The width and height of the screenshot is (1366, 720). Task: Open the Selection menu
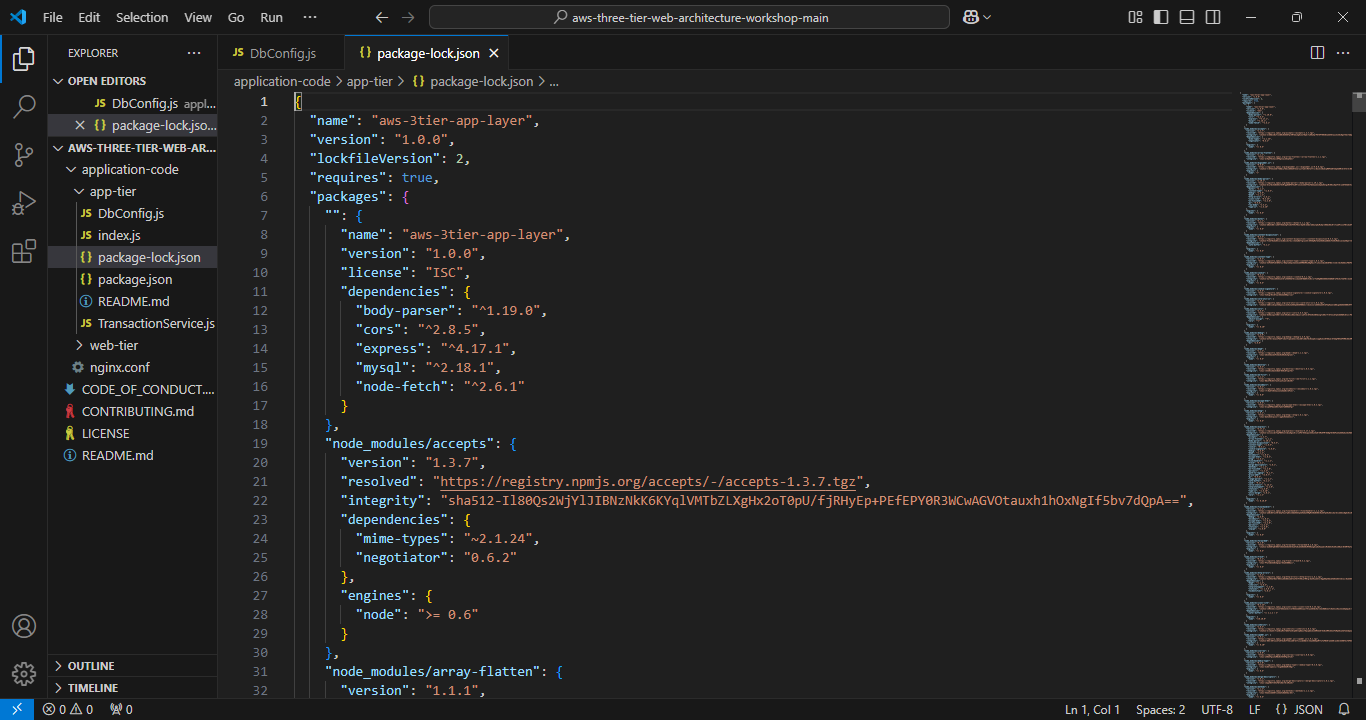142,17
